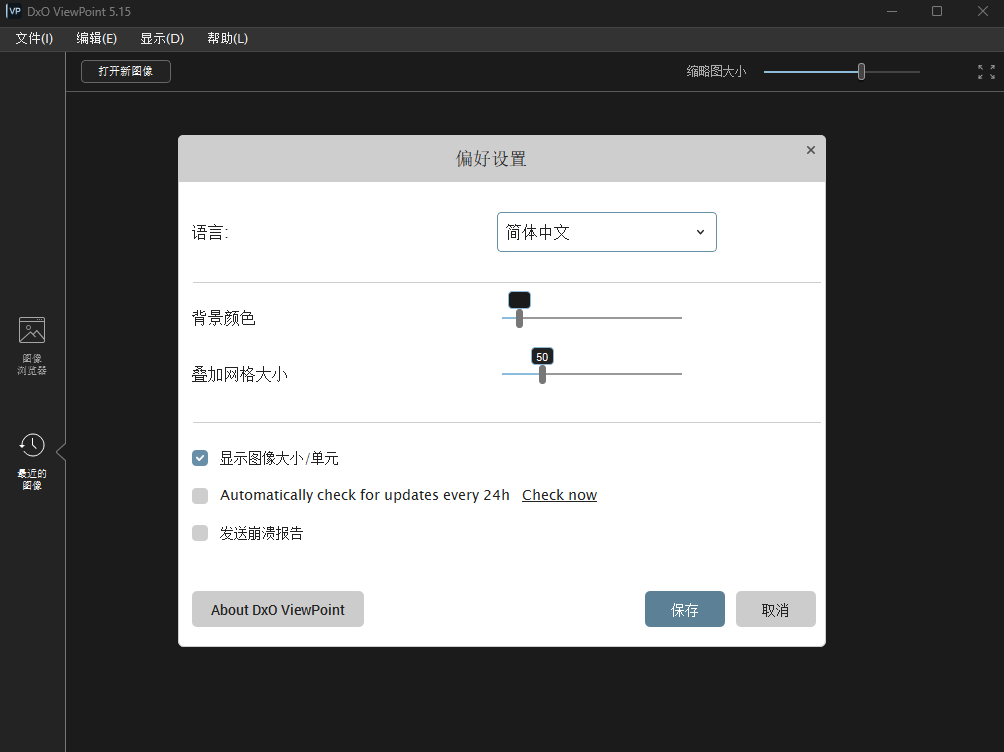Open the 显示(D) menu
The height and width of the screenshot is (752, 1004).
point(162,38)
